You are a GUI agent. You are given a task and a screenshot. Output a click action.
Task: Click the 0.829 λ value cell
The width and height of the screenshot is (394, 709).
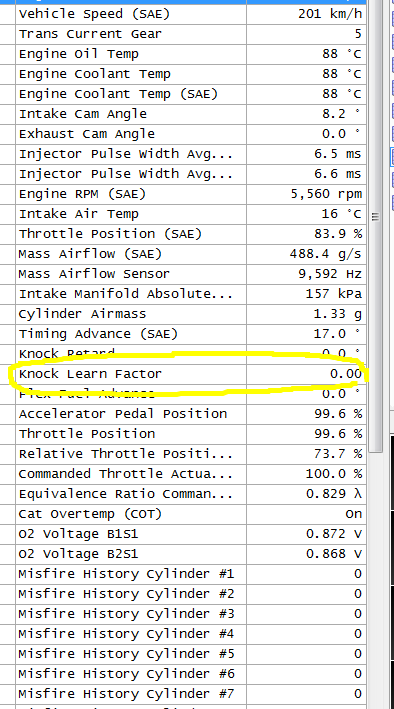pyautogui.click(x=306, y=494)
